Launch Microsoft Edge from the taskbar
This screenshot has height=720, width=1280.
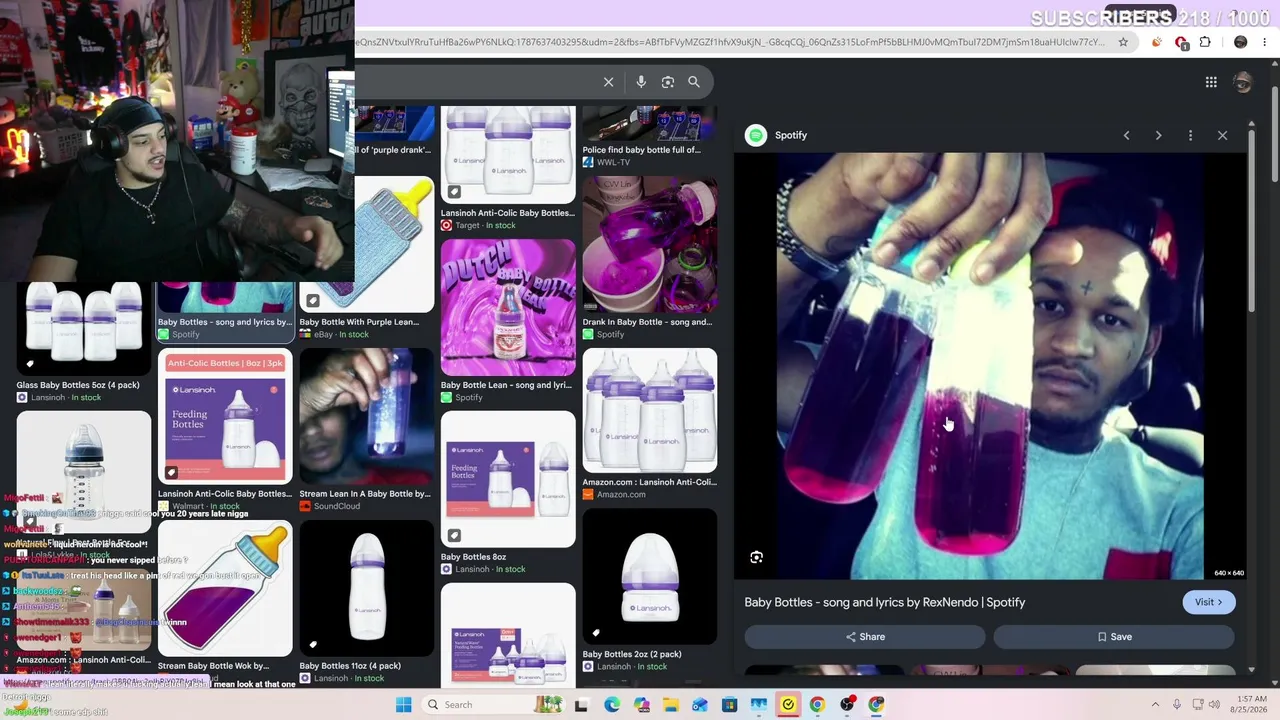coord(612,705)
